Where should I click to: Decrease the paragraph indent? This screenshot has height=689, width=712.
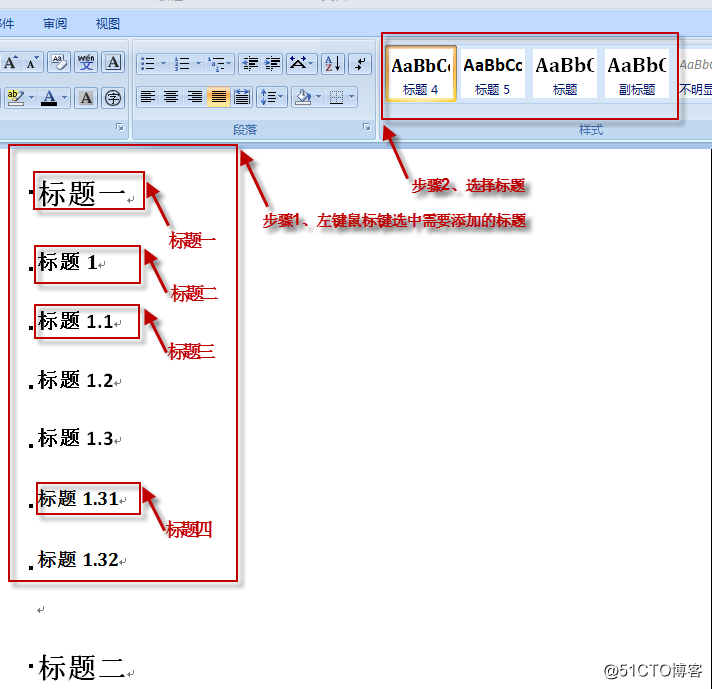coord(250,64)
